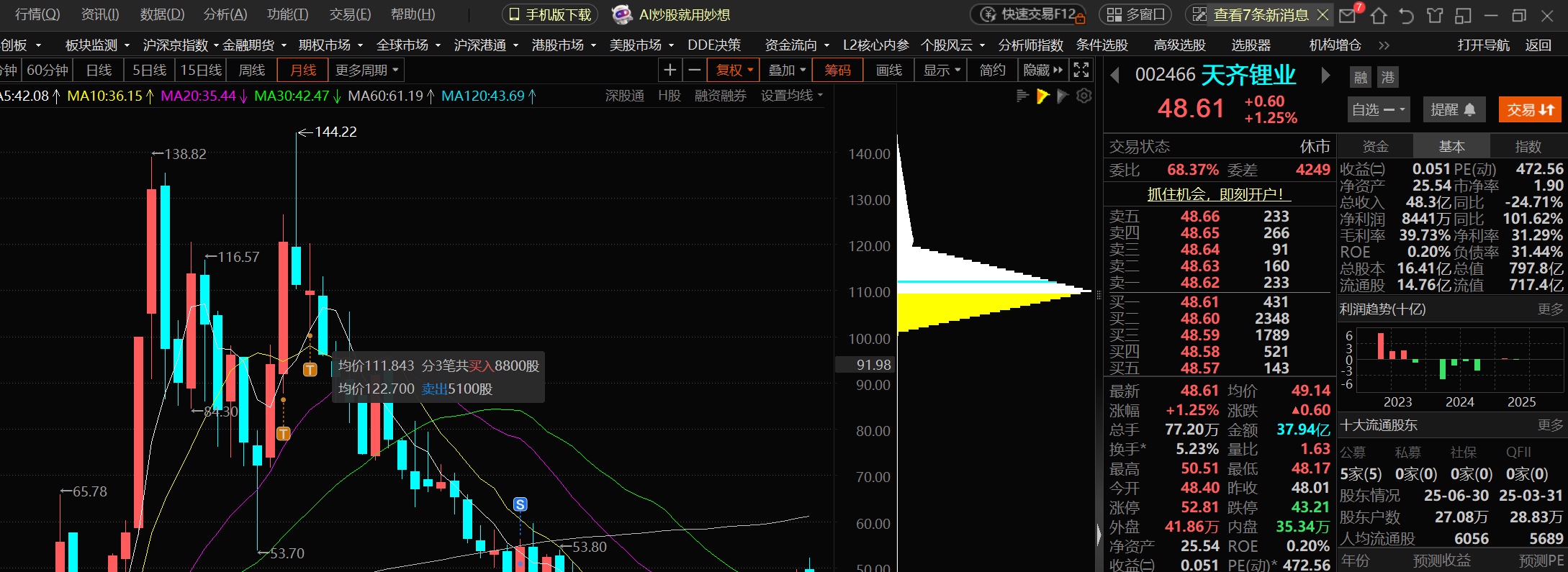
Task: Click the gray flame chip icon
Action: (x=1063, y=96)
